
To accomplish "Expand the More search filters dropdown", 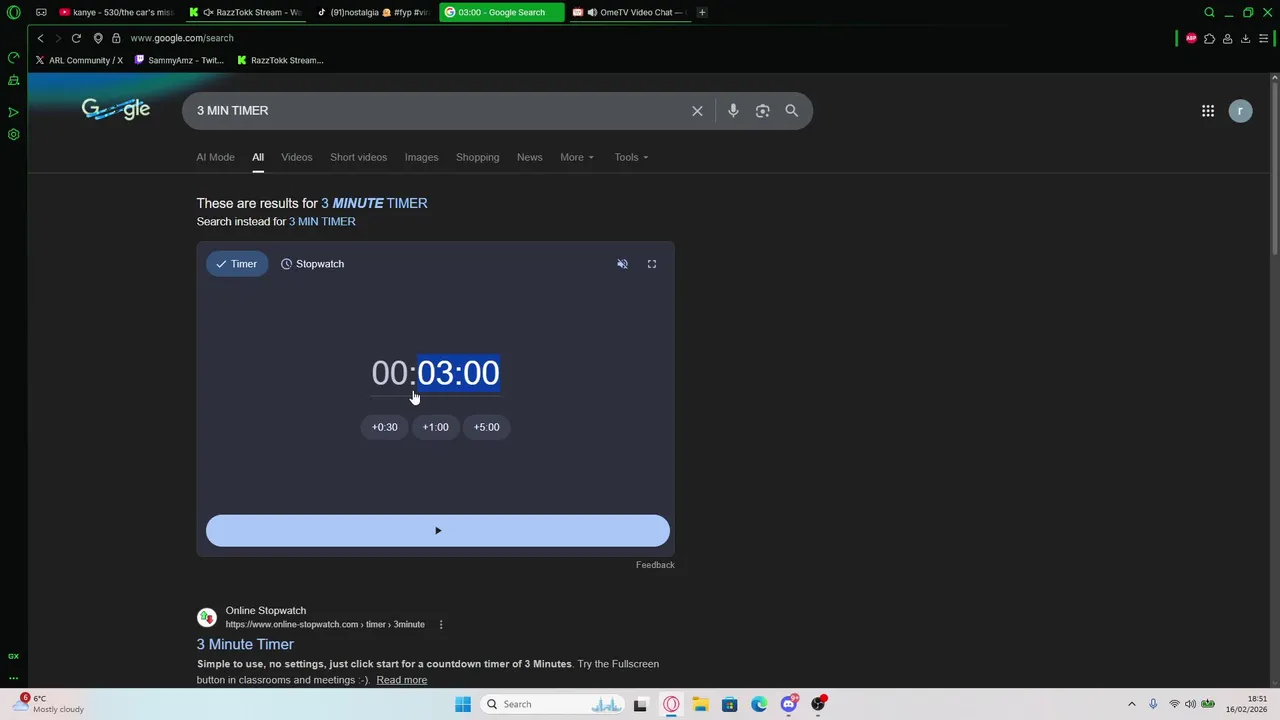I will tap(577, 157).
